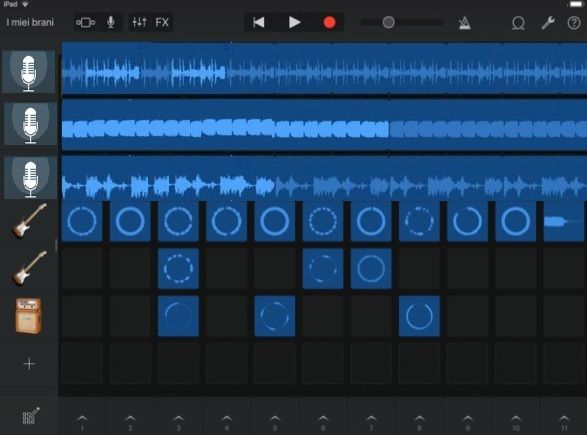This screenshot has height=435, width=587.
Task: Trigger the upper guitar loop cell in column 2
Action: pyautogui.click(x=130, y=221)
